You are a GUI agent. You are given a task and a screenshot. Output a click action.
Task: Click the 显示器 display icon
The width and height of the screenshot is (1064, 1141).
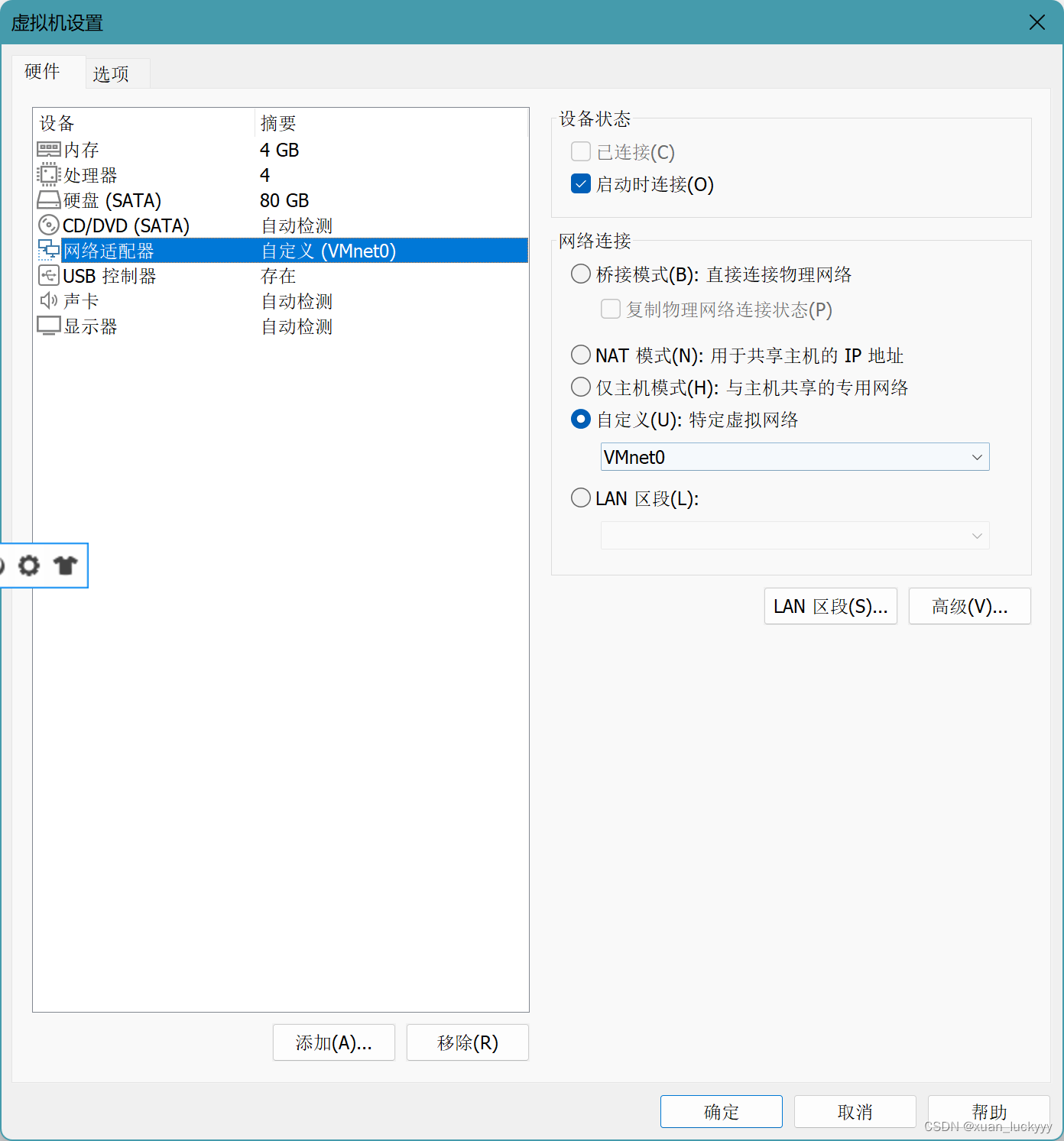tap(48, 326)
